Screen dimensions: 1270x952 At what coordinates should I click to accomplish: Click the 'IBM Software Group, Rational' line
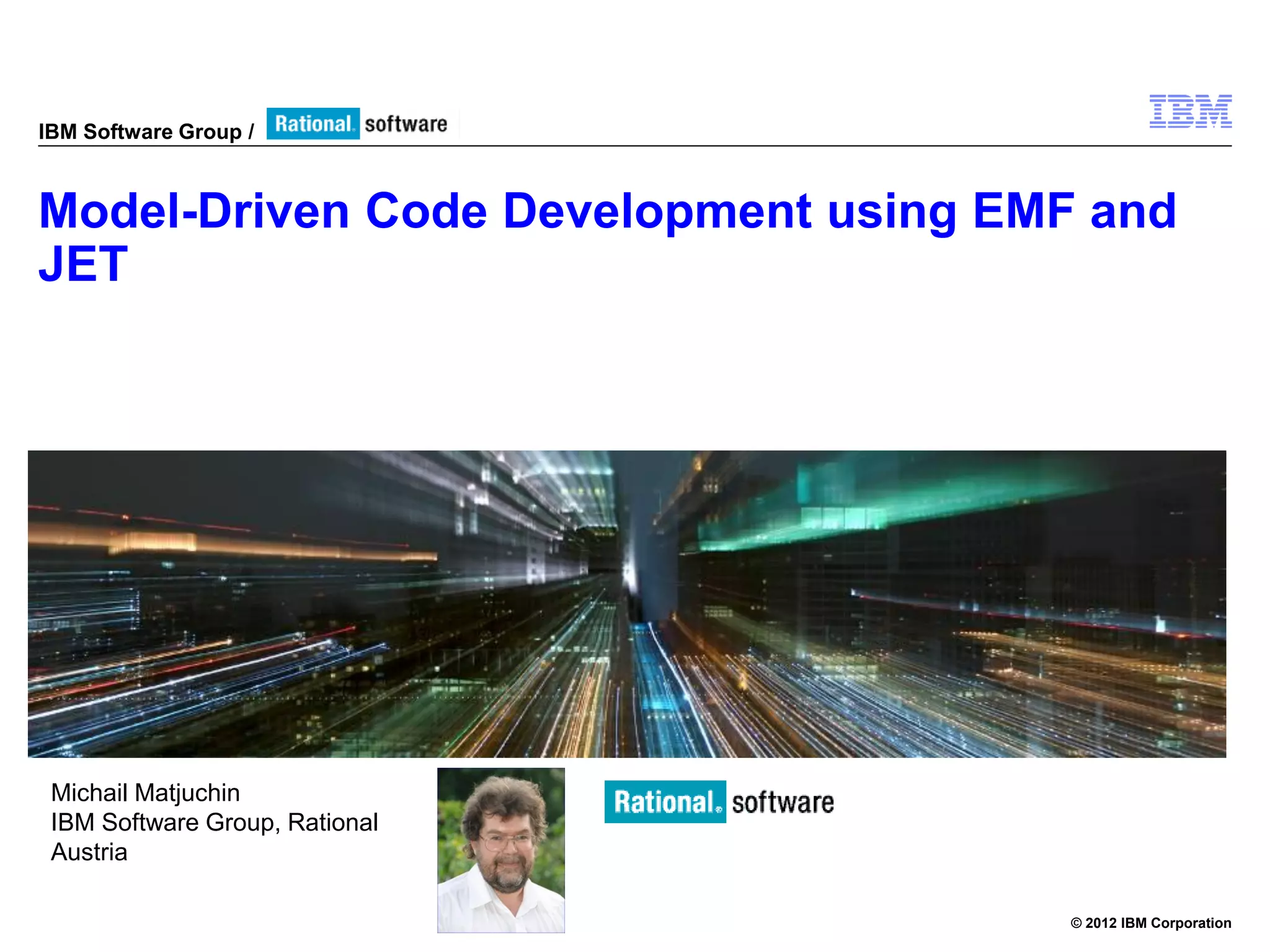point(214,822)
